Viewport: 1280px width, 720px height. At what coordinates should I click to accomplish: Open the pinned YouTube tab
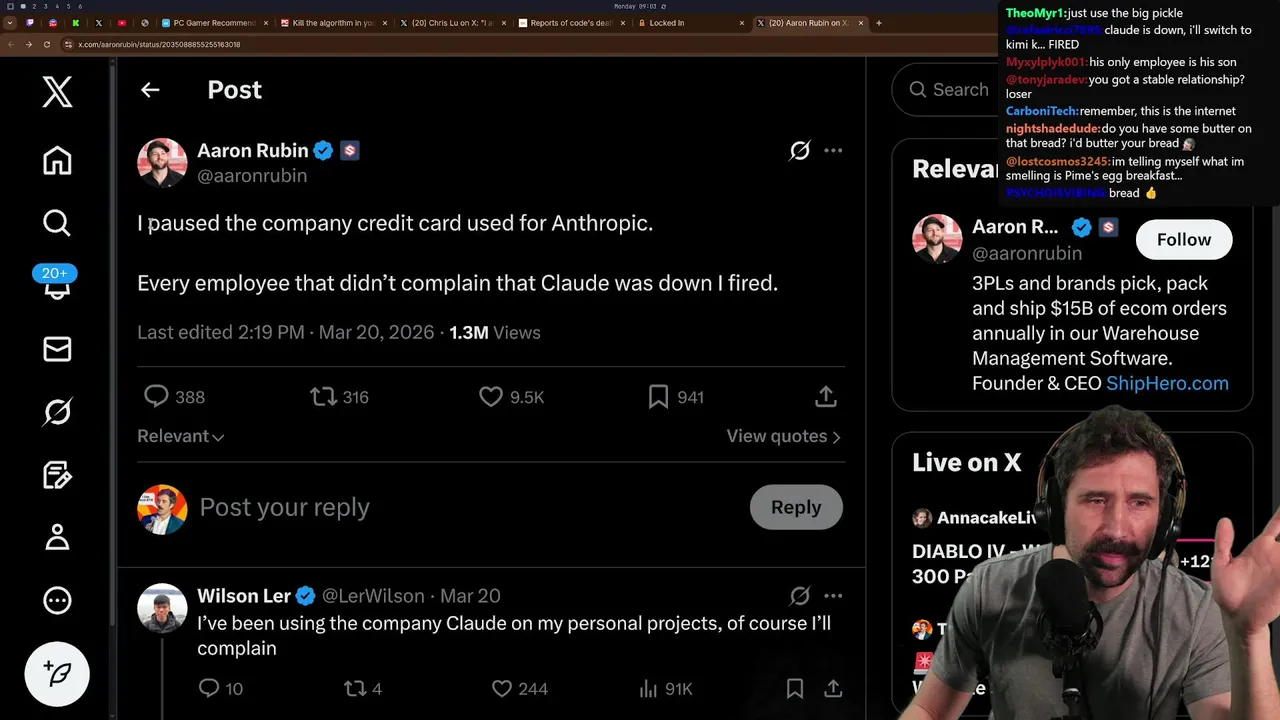(121, 23)
